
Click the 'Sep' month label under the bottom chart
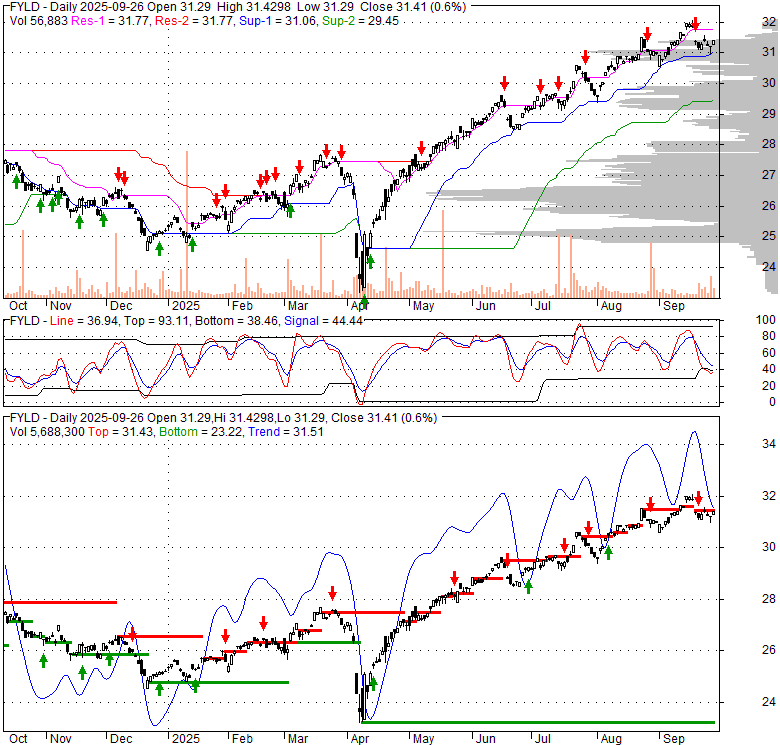[x=674, y=739]
